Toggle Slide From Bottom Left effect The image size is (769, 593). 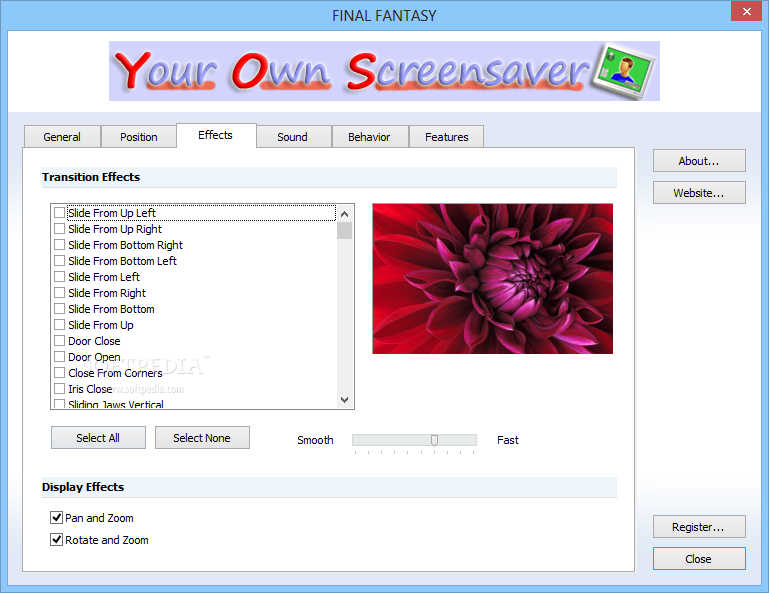pos(59,261)
